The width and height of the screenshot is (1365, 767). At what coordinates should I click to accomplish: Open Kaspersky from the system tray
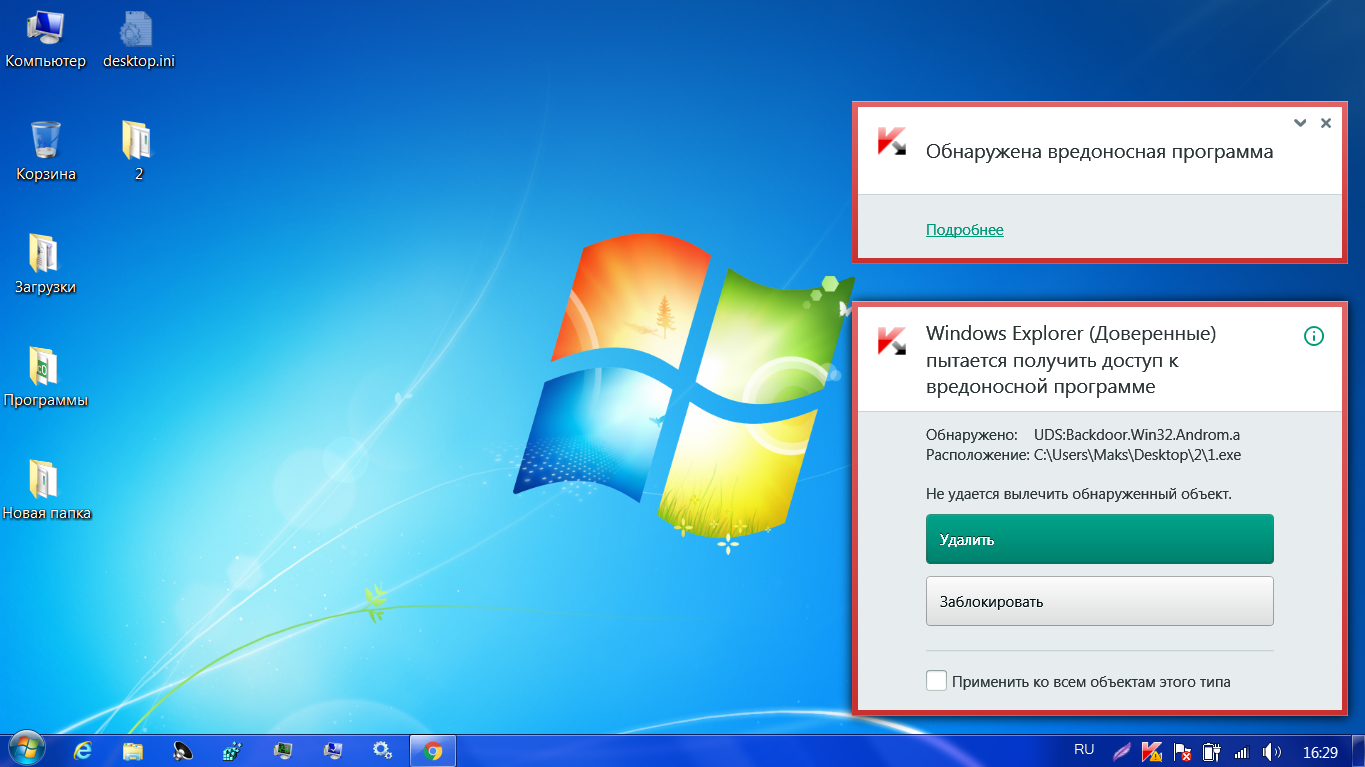[1152, 751]
